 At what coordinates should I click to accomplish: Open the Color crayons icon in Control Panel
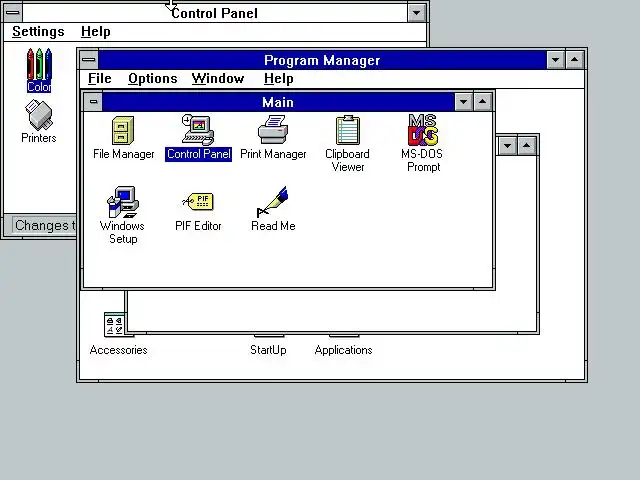tap(39, 64)
